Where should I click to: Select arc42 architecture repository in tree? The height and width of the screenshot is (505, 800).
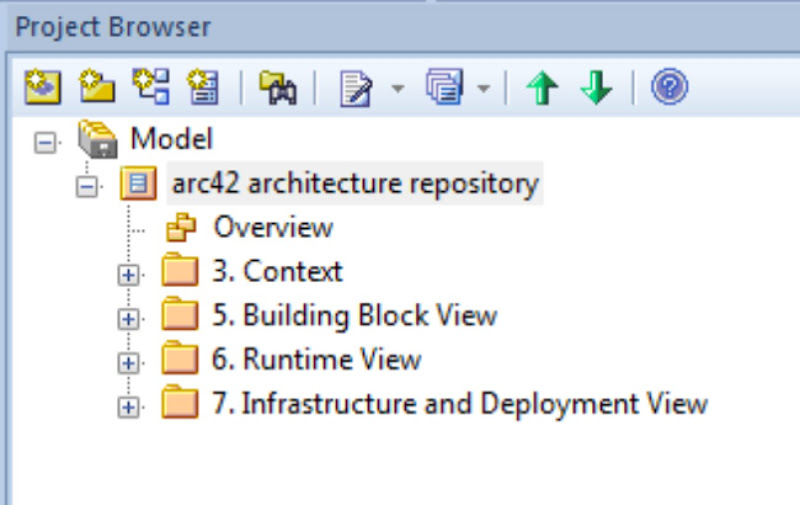tap(354, 184)
